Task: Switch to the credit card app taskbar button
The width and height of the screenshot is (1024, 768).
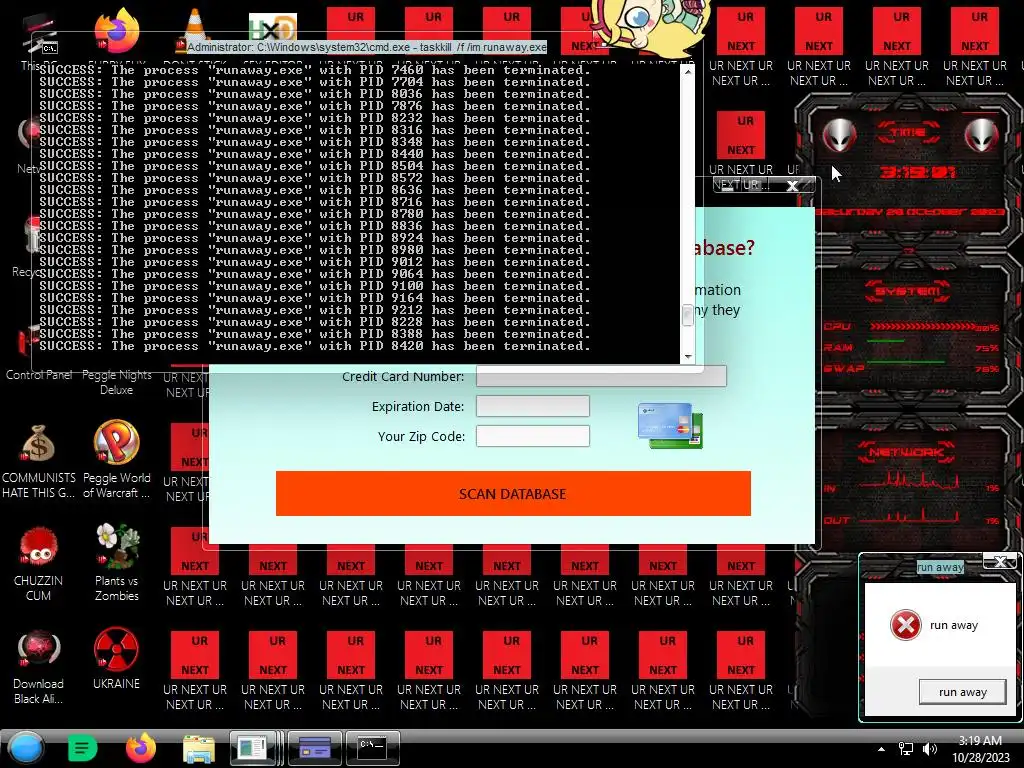Action: tap(315, 748)
